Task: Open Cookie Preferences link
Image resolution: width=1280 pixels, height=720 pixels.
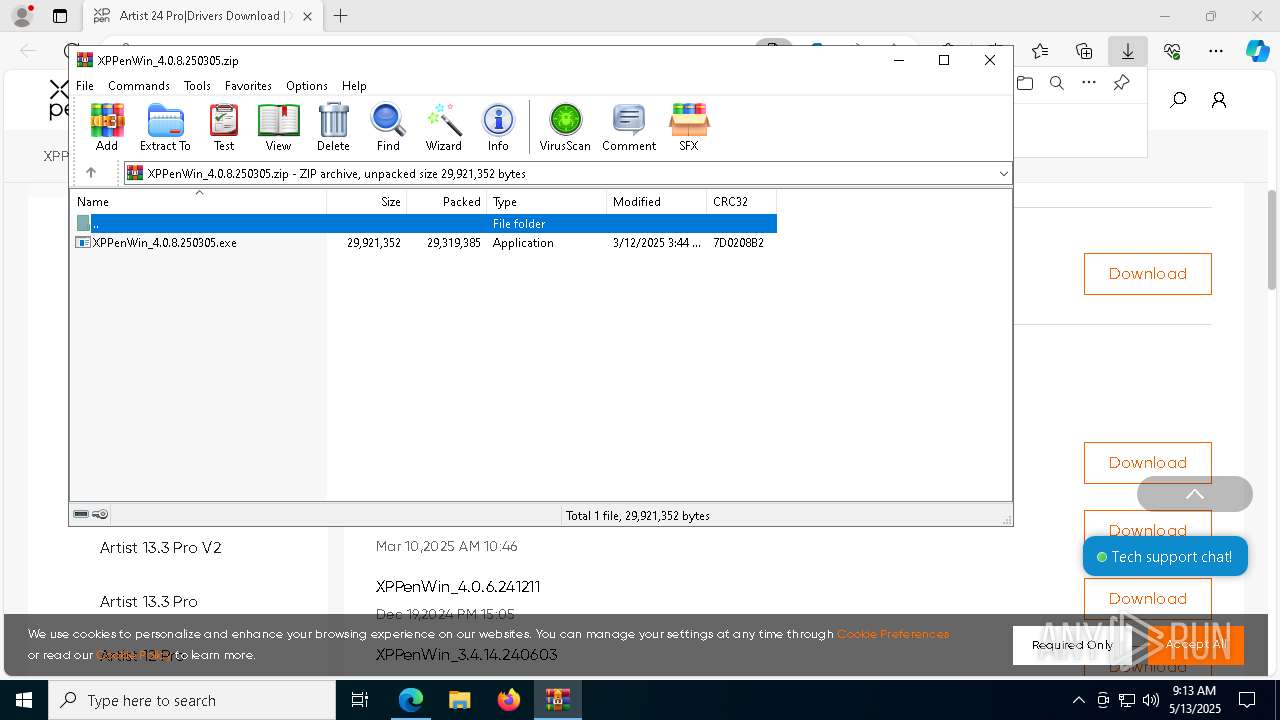Action: coord(892,634)
